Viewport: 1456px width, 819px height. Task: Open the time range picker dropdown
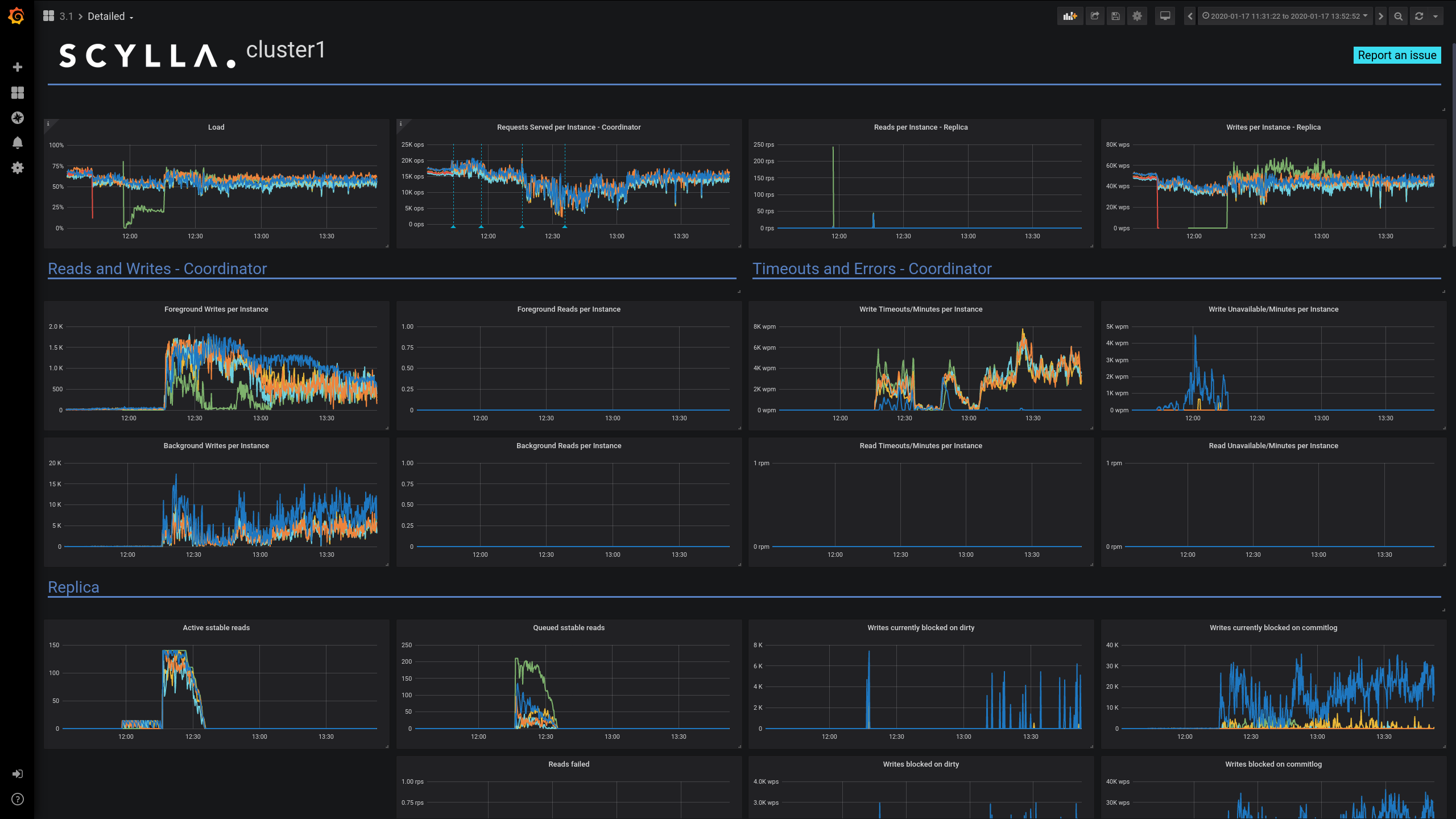point(1285,16)
